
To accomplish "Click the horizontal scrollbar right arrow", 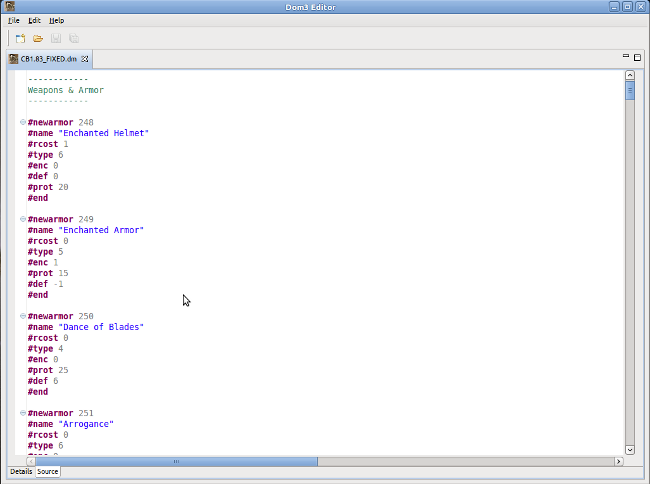I will [x=617, y=461].
